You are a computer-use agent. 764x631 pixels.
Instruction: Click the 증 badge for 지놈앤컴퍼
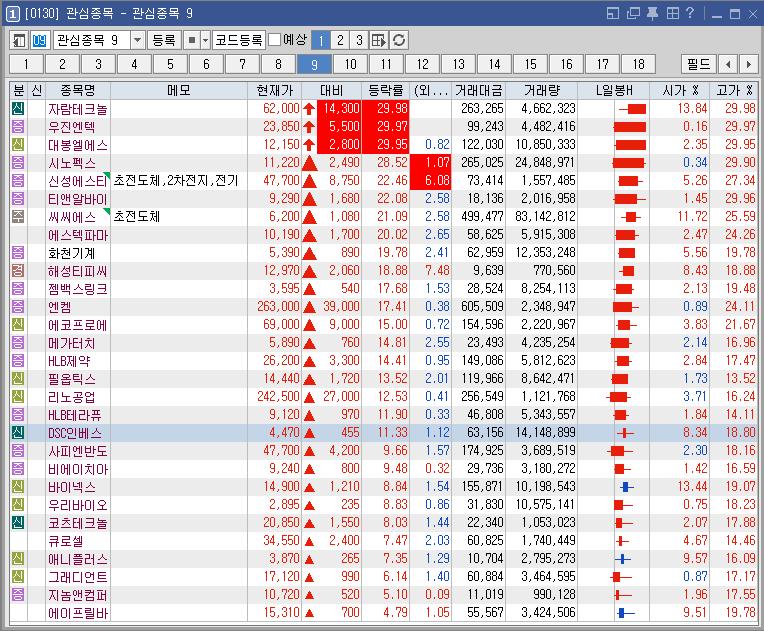18,594
